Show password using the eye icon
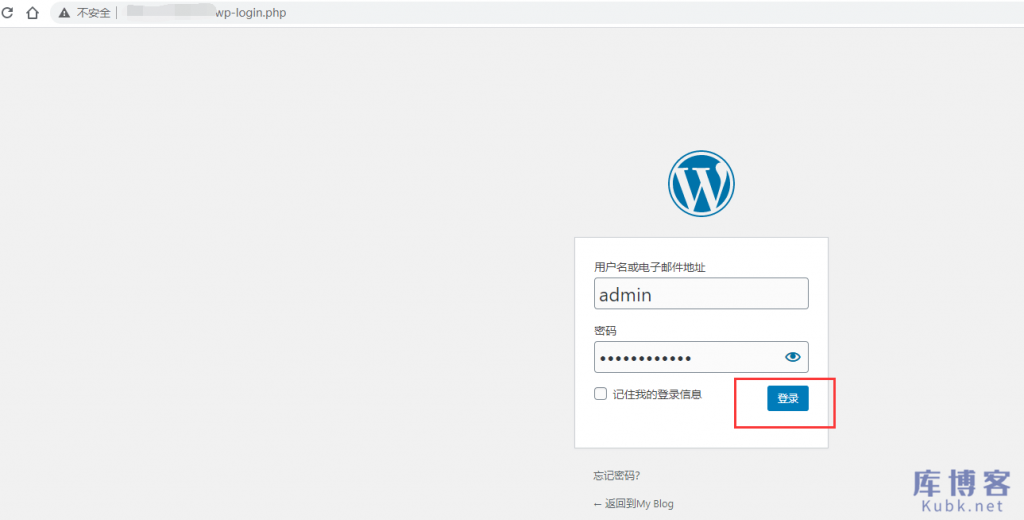This screenshot has width=1024, height=520. (x=793, y=357)
